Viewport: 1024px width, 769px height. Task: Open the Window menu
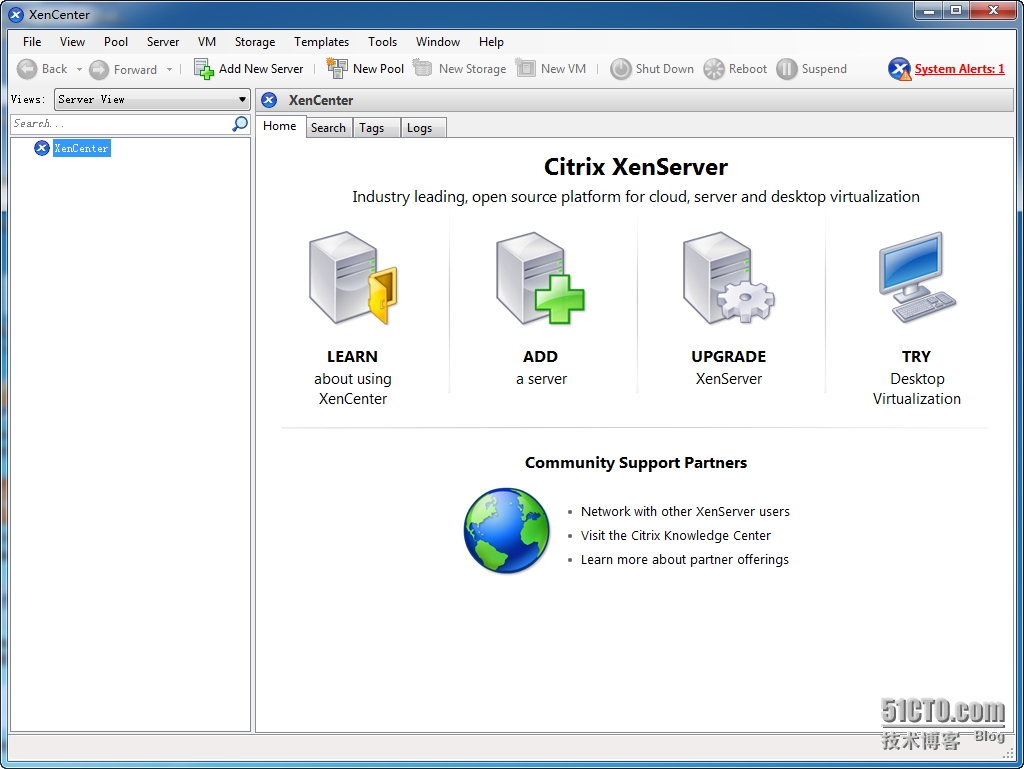(438, 42)
